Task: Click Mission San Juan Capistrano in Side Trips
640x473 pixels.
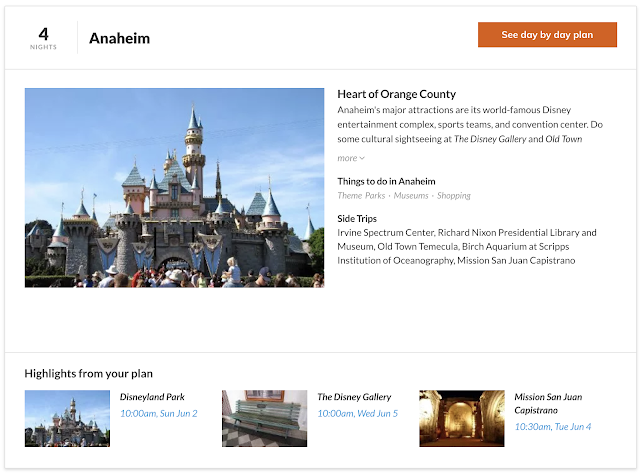Action: [516, 260]
